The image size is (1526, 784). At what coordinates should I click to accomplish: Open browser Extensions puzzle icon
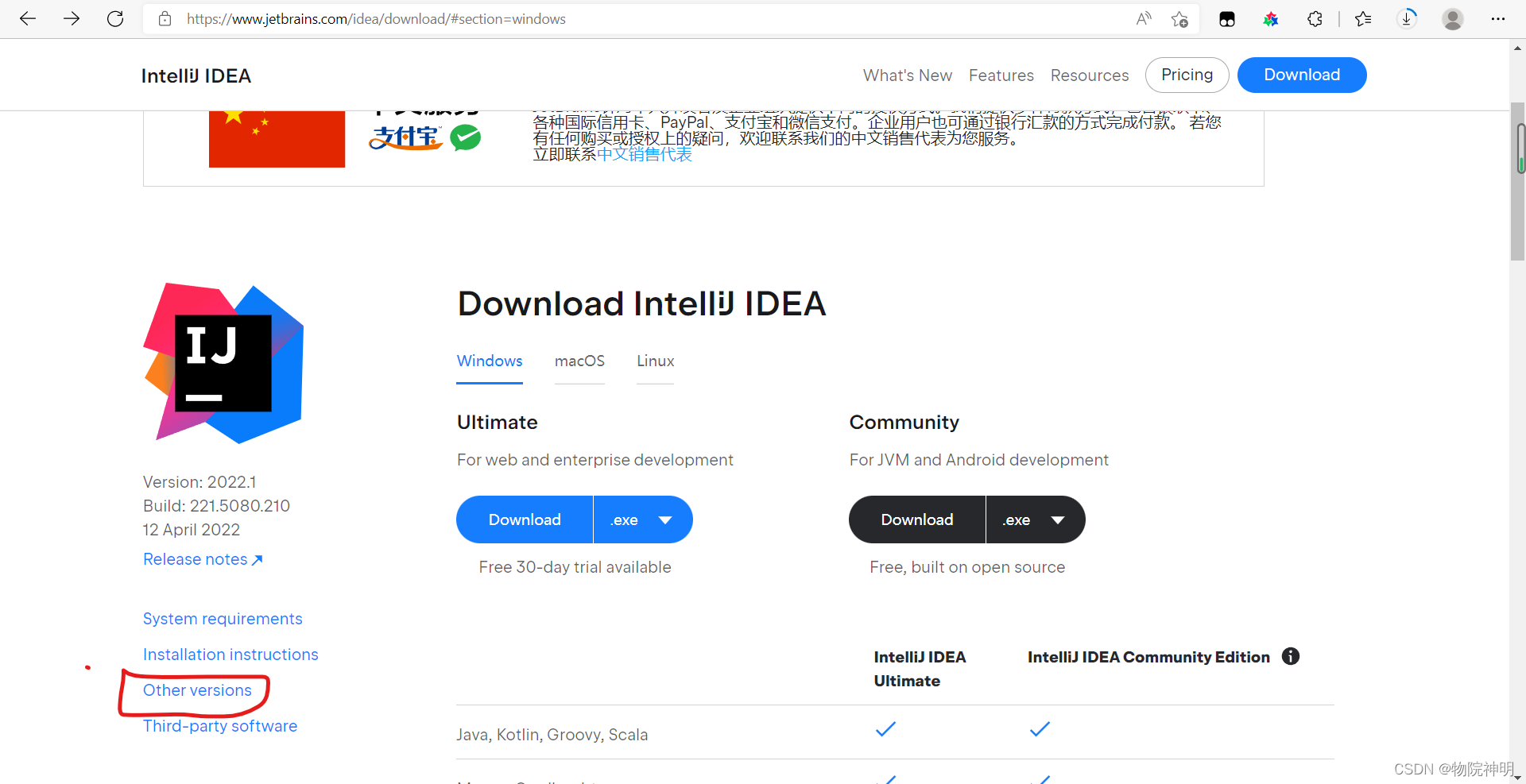1315,19
